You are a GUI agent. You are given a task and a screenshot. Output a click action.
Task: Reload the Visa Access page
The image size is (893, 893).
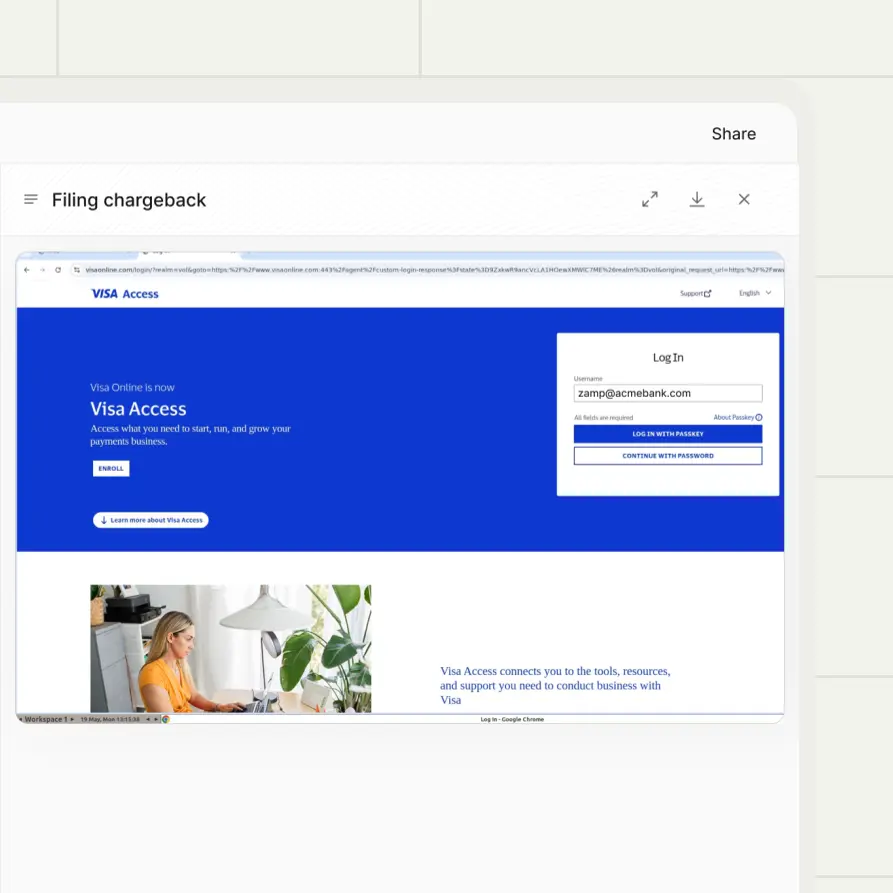58,270
